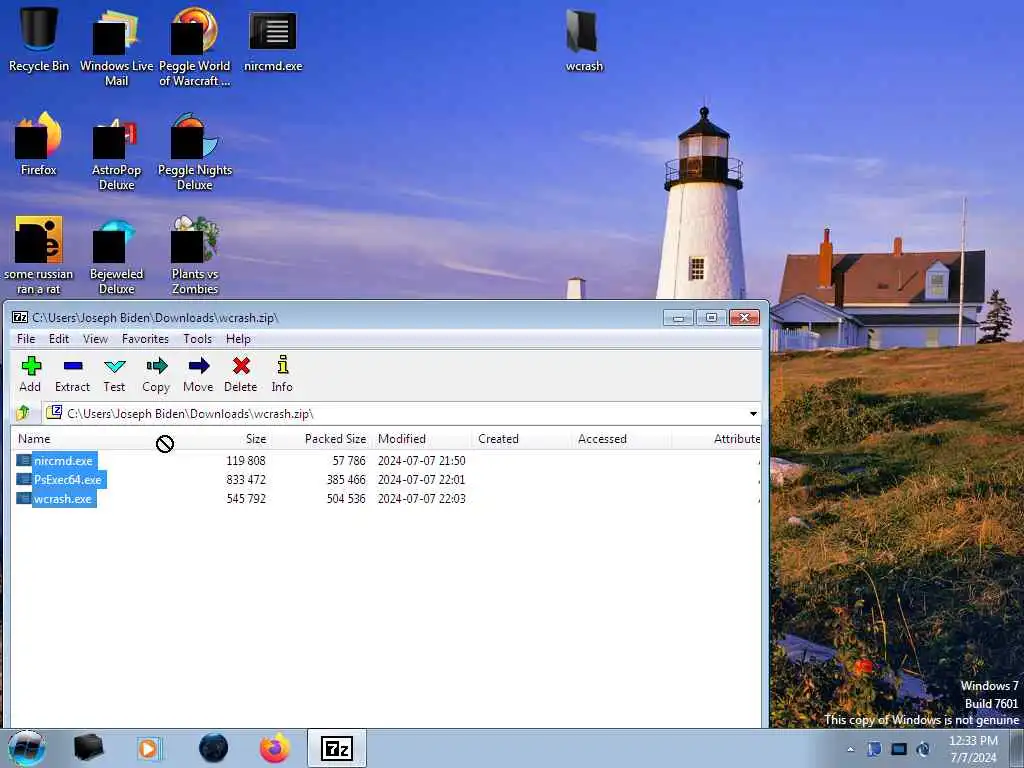
Task: Choose the Move toolbar icon
Action: point(199,374)
